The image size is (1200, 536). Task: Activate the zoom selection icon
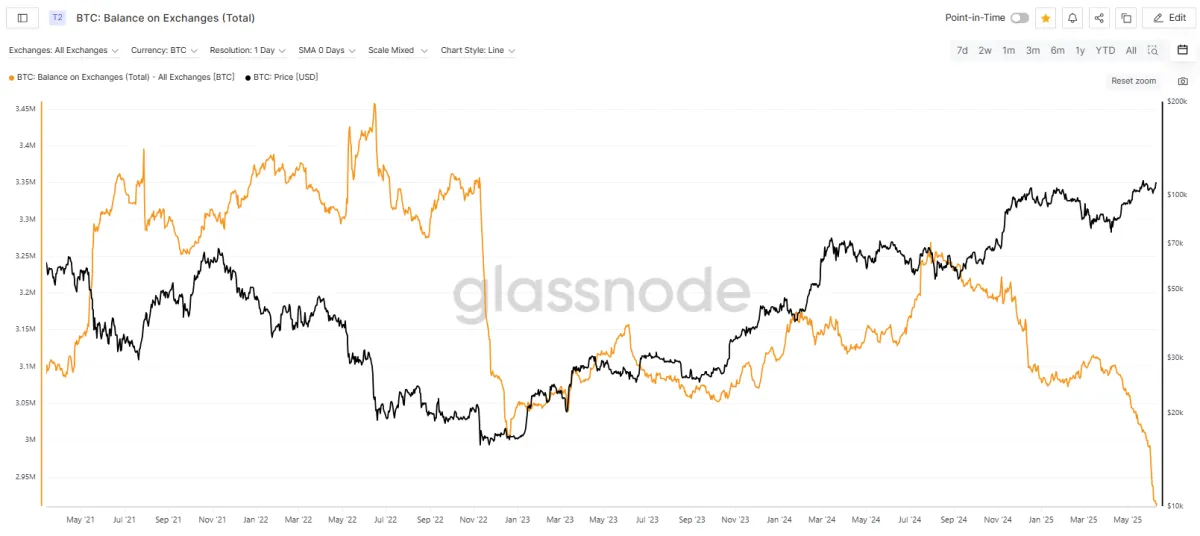click(1153, 50)
